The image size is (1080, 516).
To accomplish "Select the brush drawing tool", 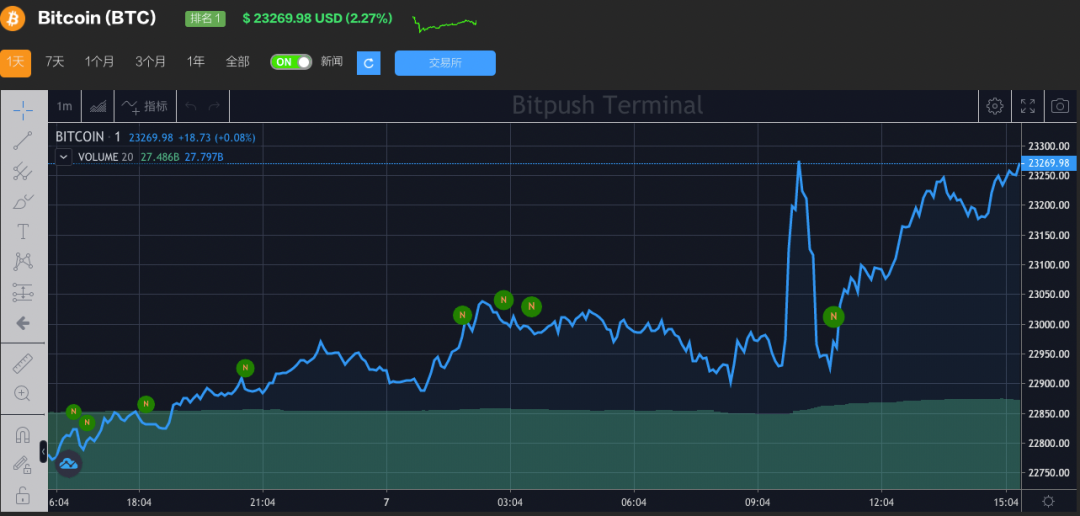I will [23, 201].
